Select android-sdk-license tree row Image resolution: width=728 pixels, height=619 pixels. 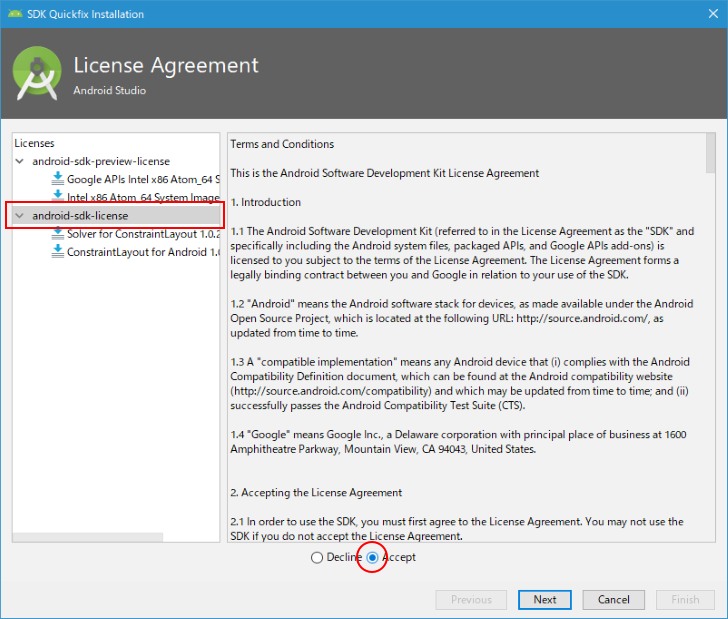(x=116, y=215)
